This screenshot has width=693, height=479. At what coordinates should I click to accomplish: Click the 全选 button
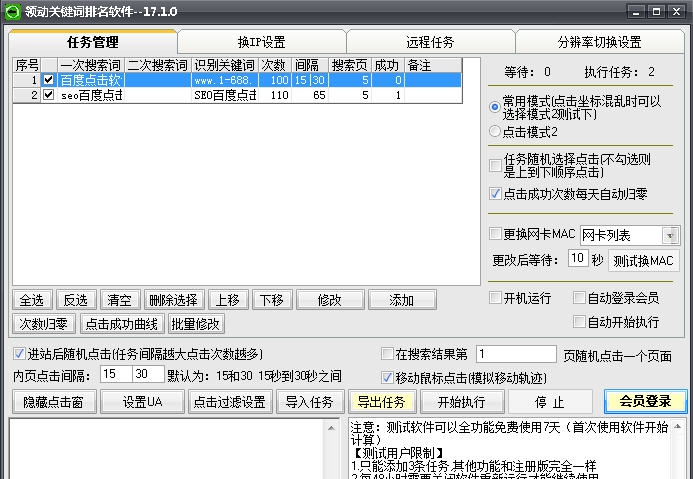[32, 300]
